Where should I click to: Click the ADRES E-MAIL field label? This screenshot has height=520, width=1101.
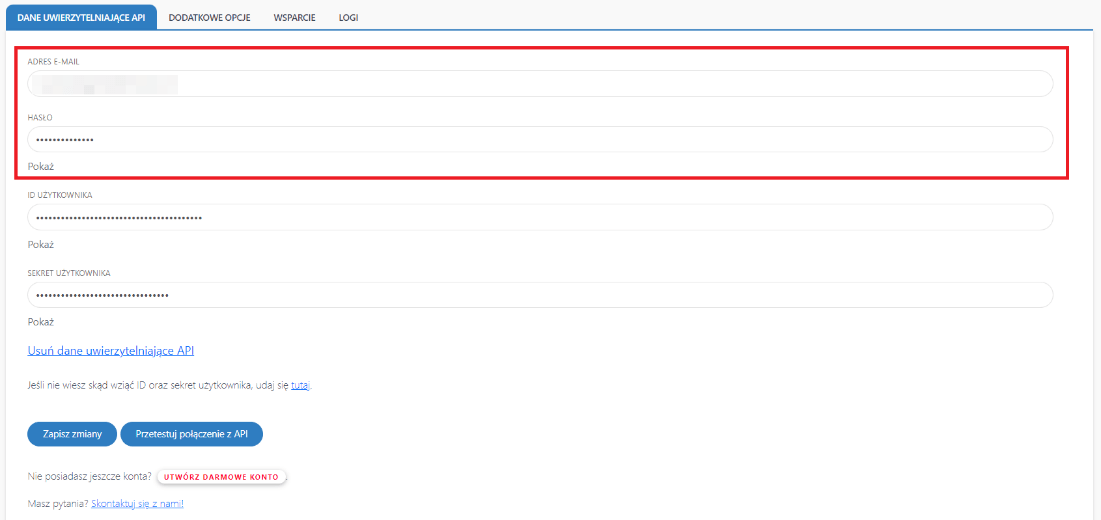coord(53,62)
